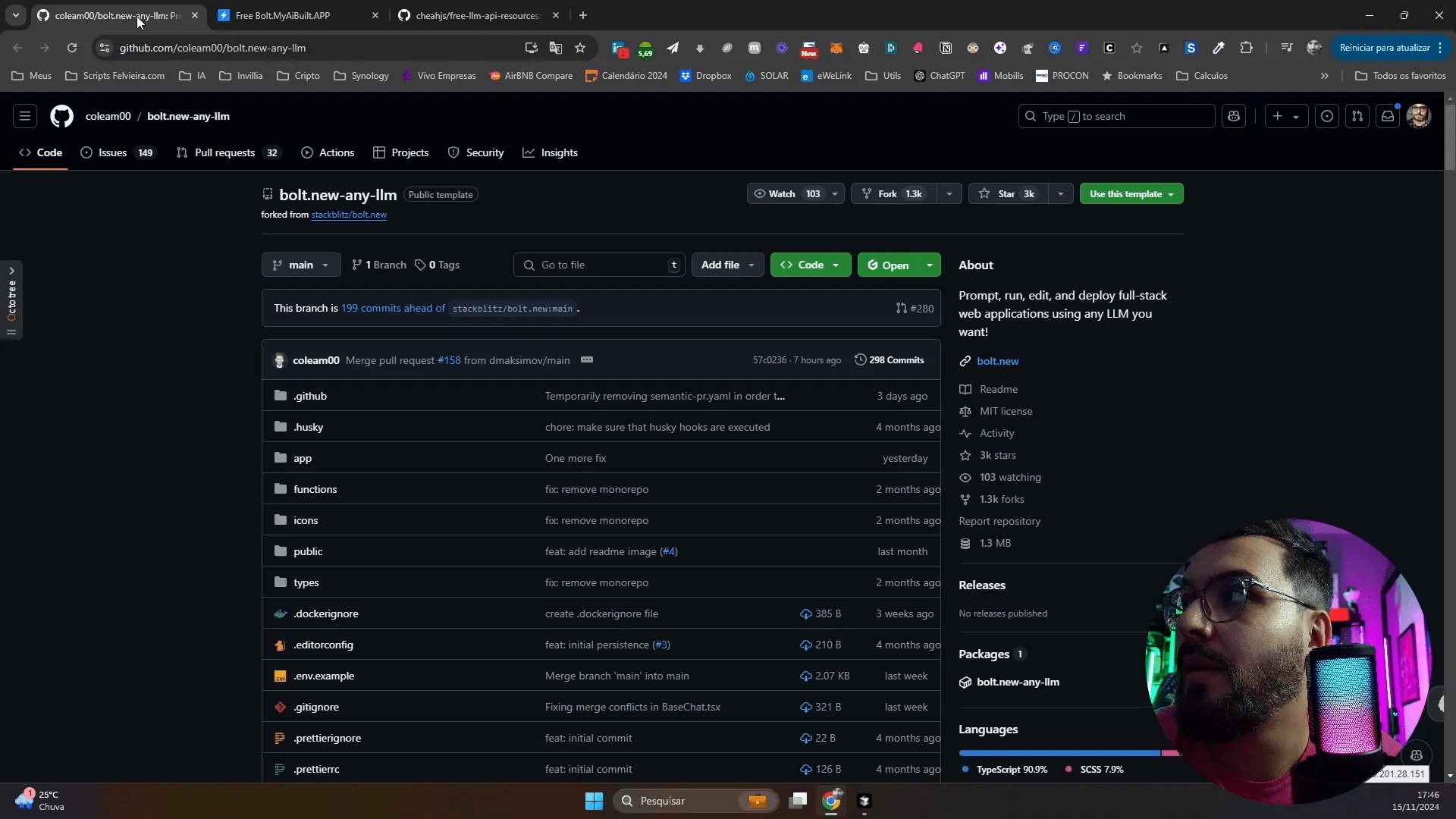The width and height of the screenshot is (1456, 819).
Task: Open the .env.example file
Action: 324,676
